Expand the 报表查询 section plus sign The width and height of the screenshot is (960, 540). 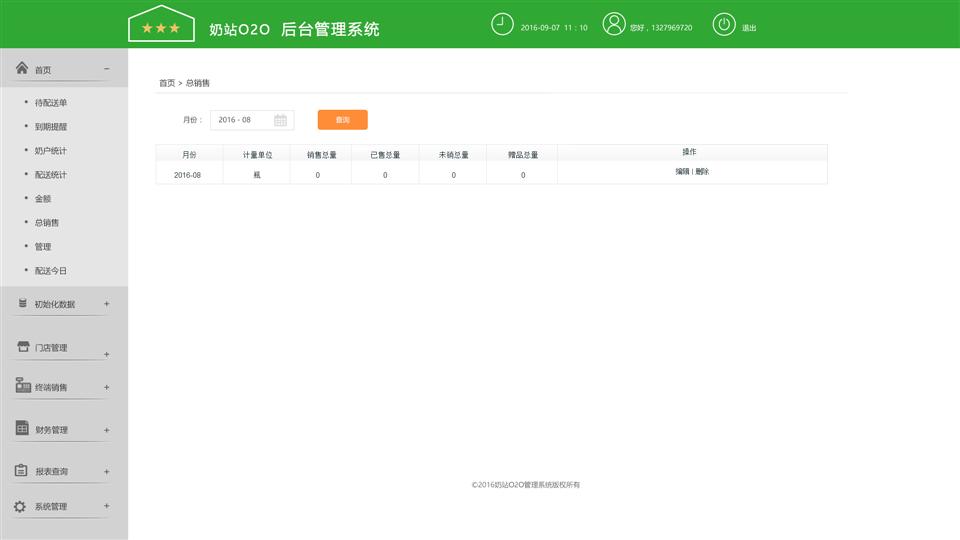[107, 471]
